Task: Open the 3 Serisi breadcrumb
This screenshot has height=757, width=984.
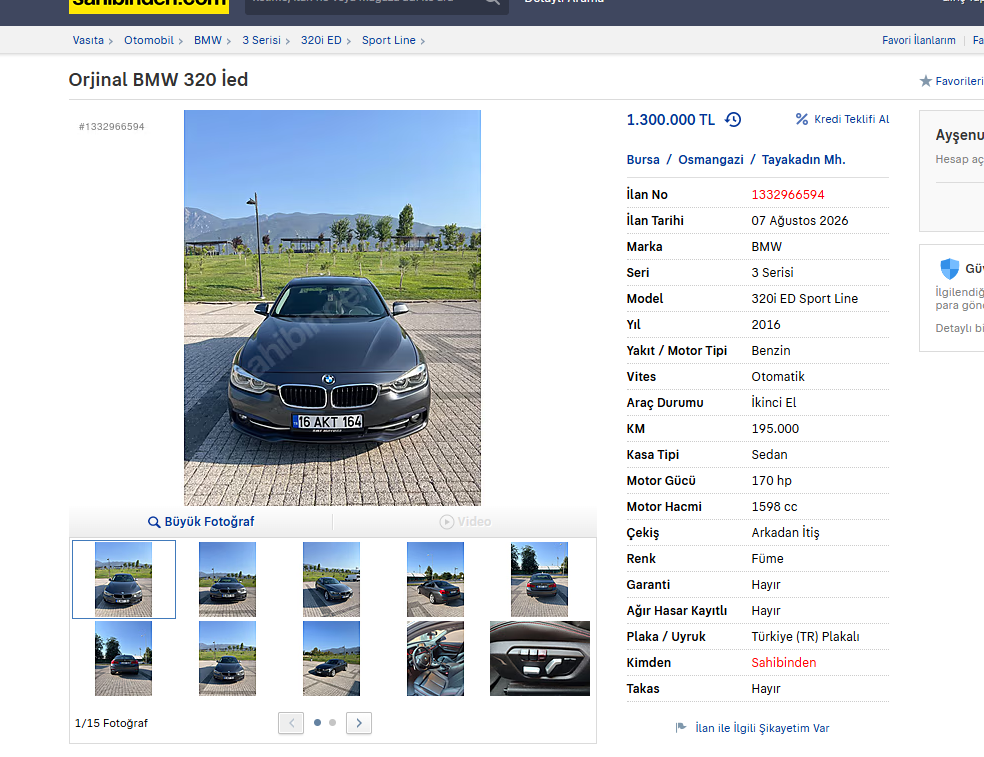Action: pyautogui.click(x=262, y=40)
